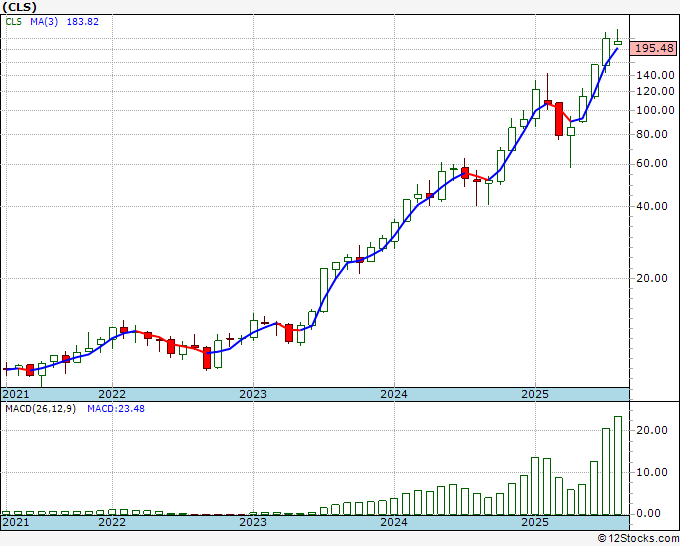Click the 60.00 price axis label

pyautogui.click(x=651, y=163)
